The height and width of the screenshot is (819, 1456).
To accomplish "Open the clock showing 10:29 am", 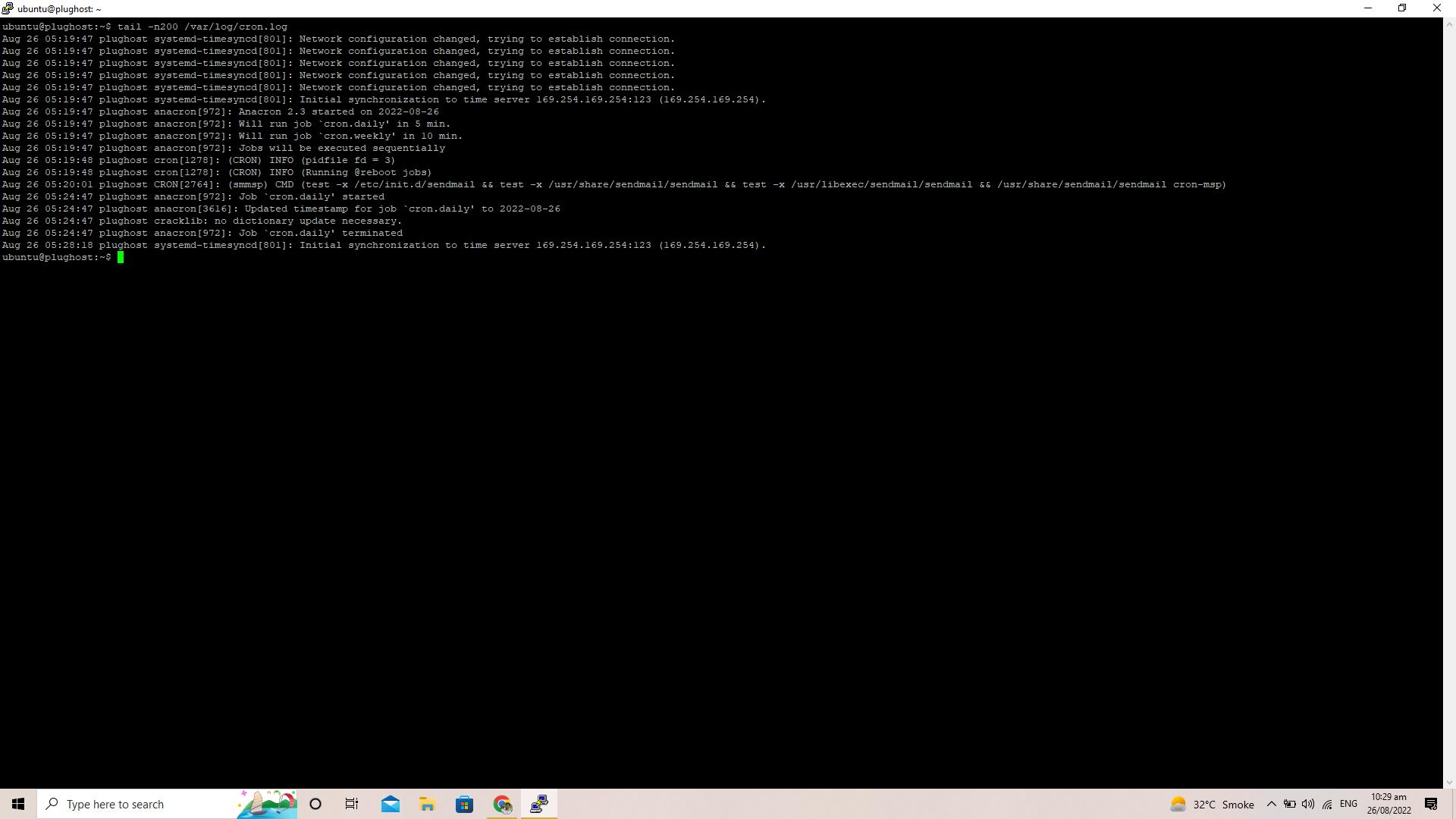I will pyautogui.click(x=1389, y=804).
